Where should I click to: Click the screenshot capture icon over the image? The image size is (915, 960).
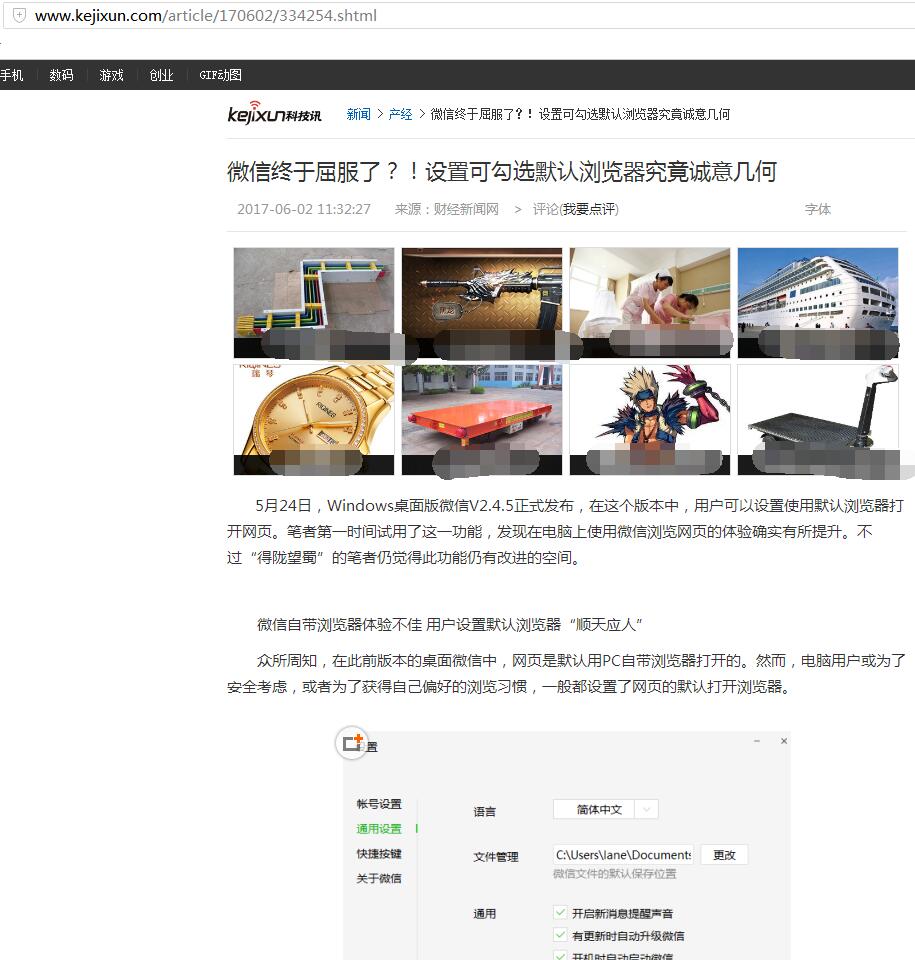click(x=352, y=743)
